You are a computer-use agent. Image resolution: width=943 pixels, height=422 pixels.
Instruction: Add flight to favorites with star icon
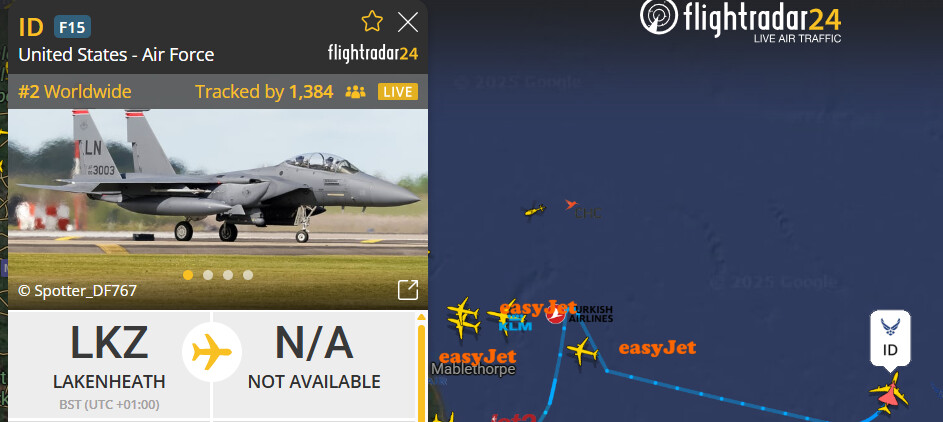372,22
